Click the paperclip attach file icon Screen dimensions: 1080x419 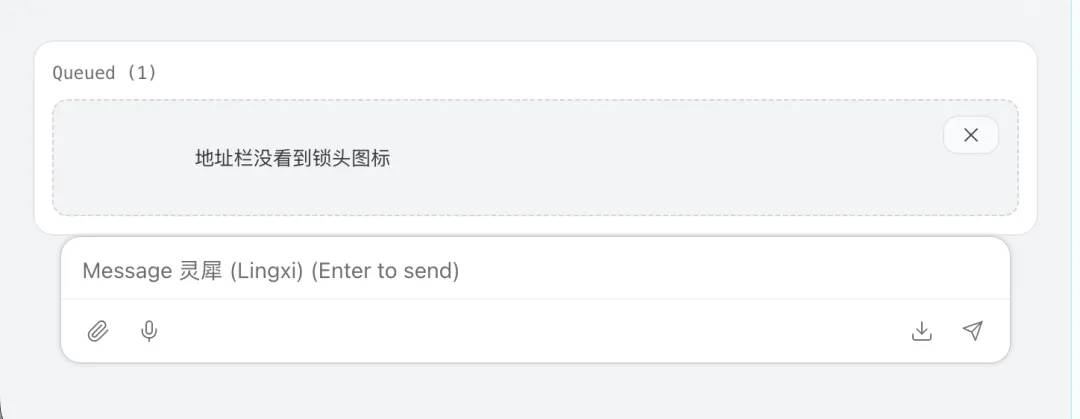[97, 331]
